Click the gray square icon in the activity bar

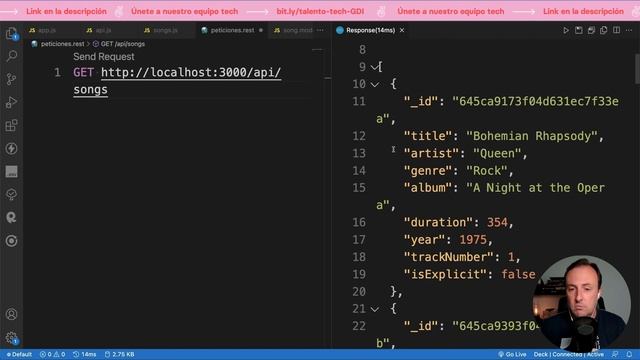(x=11, y=171)
